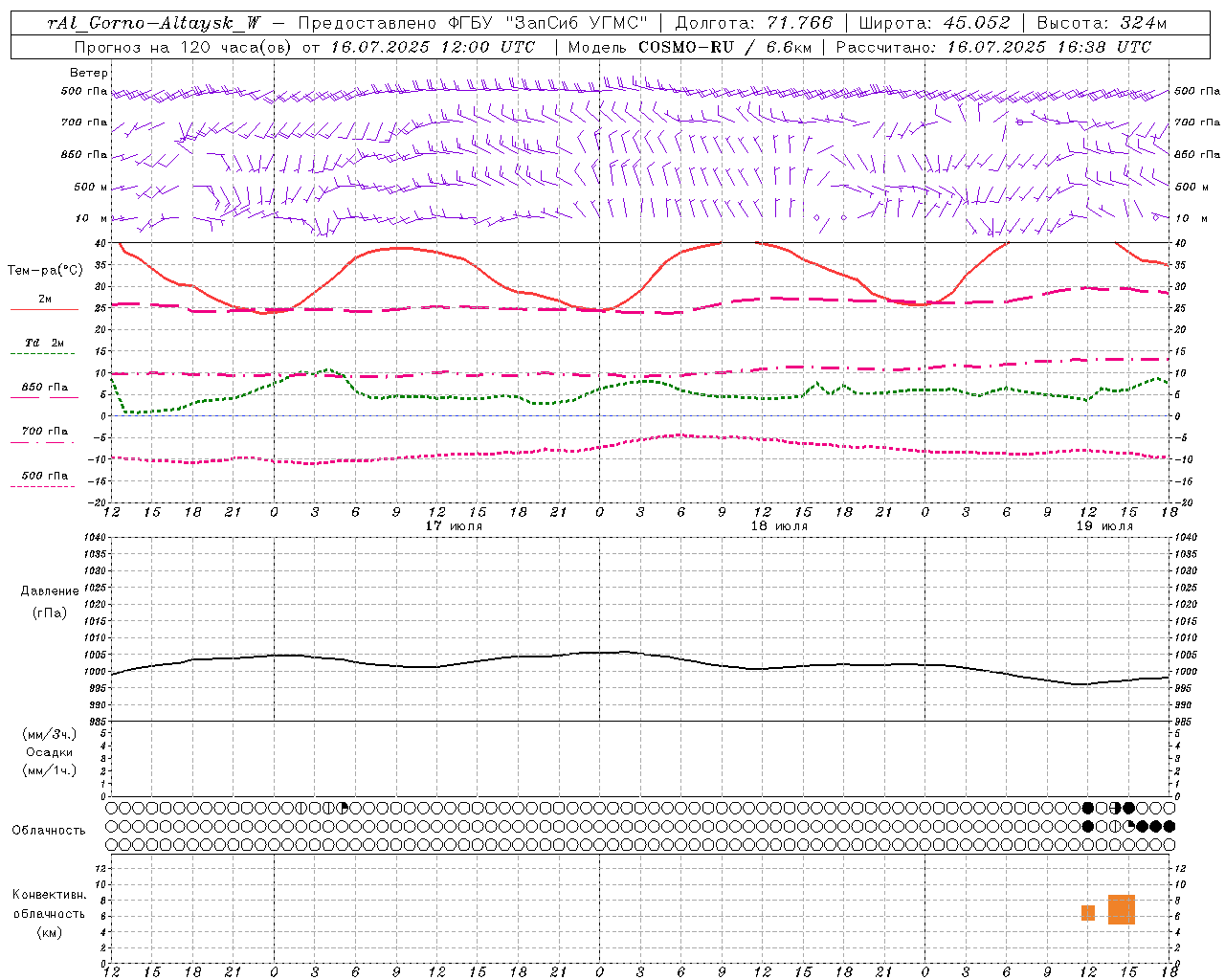This screenshot has height=980, width=1225.
Task: Click the Тем-ра(°C) temperature panel label
Action: [x=44, y=271]
